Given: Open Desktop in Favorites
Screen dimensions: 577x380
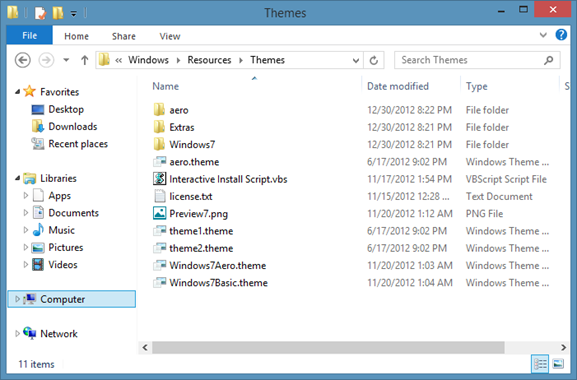Looking at the screenshot, I should click(66, 109).
